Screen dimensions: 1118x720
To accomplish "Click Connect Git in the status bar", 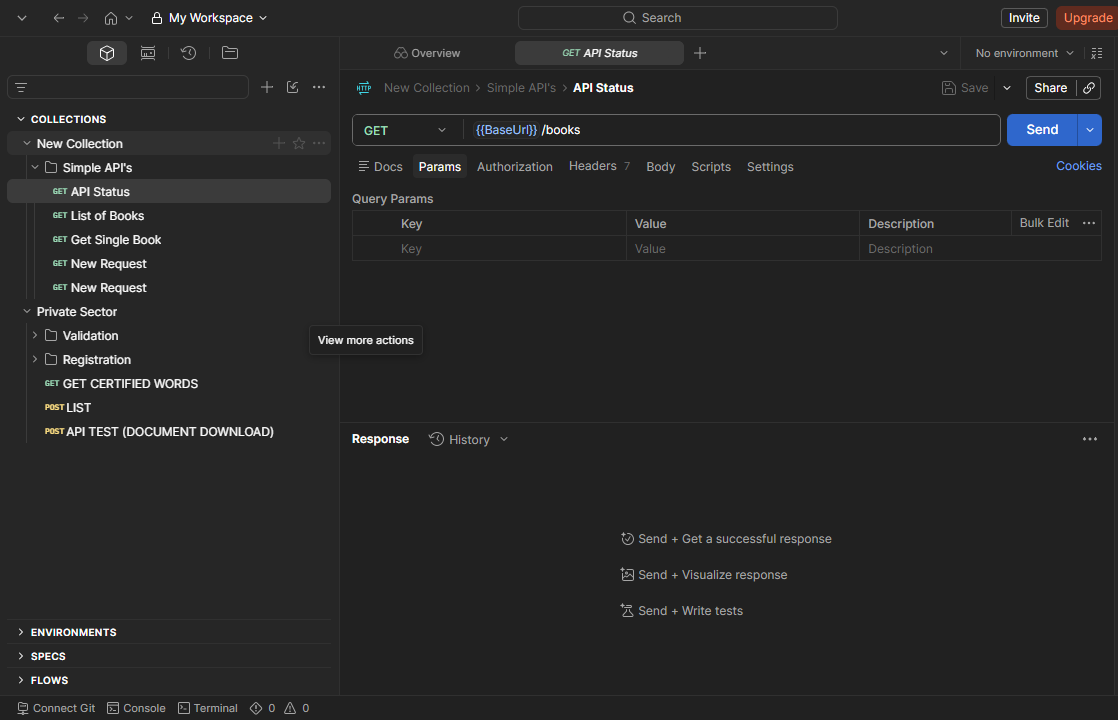I will click(x=56, y=708).
